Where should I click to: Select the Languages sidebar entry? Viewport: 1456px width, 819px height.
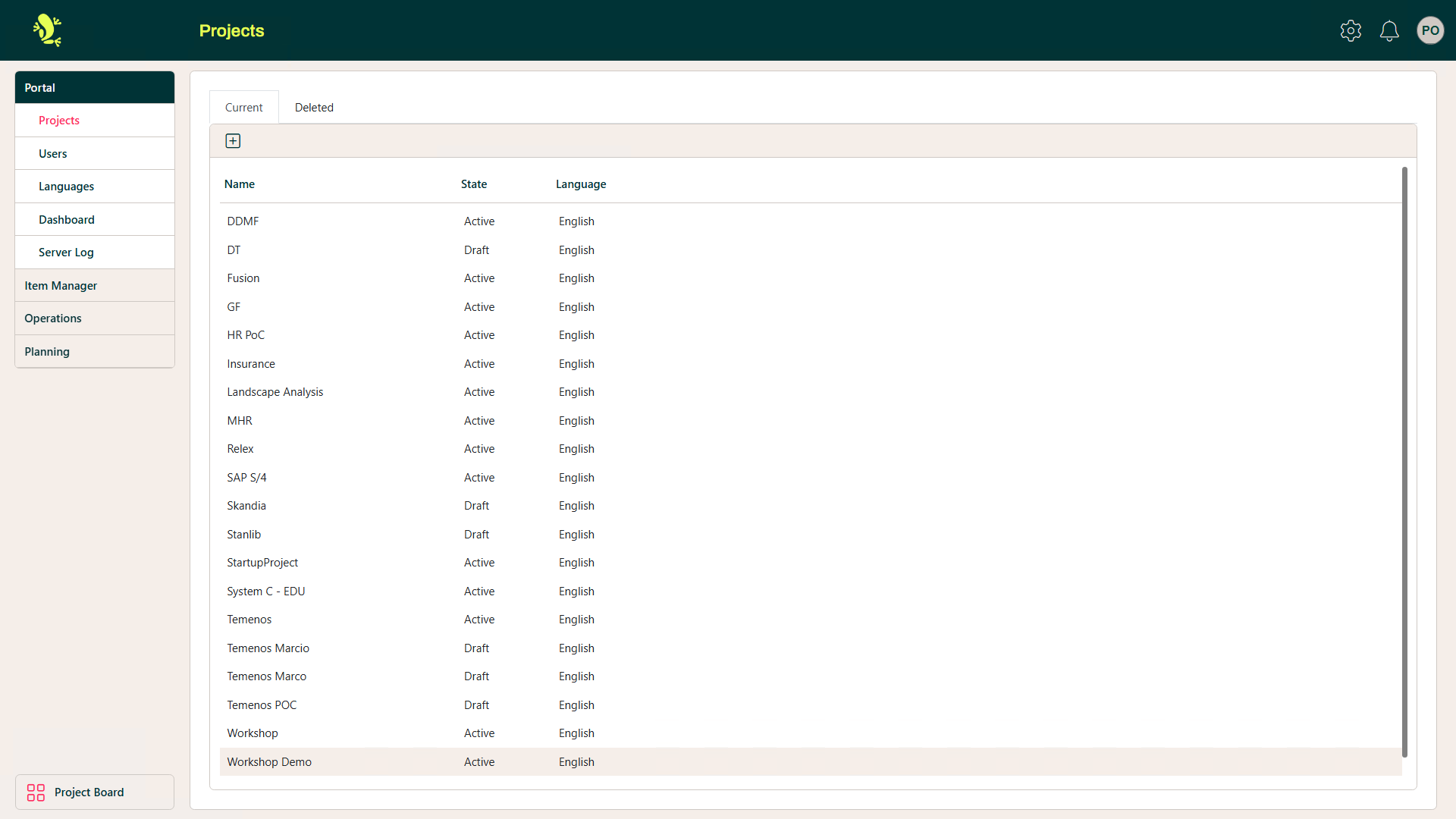coord(66,186)
